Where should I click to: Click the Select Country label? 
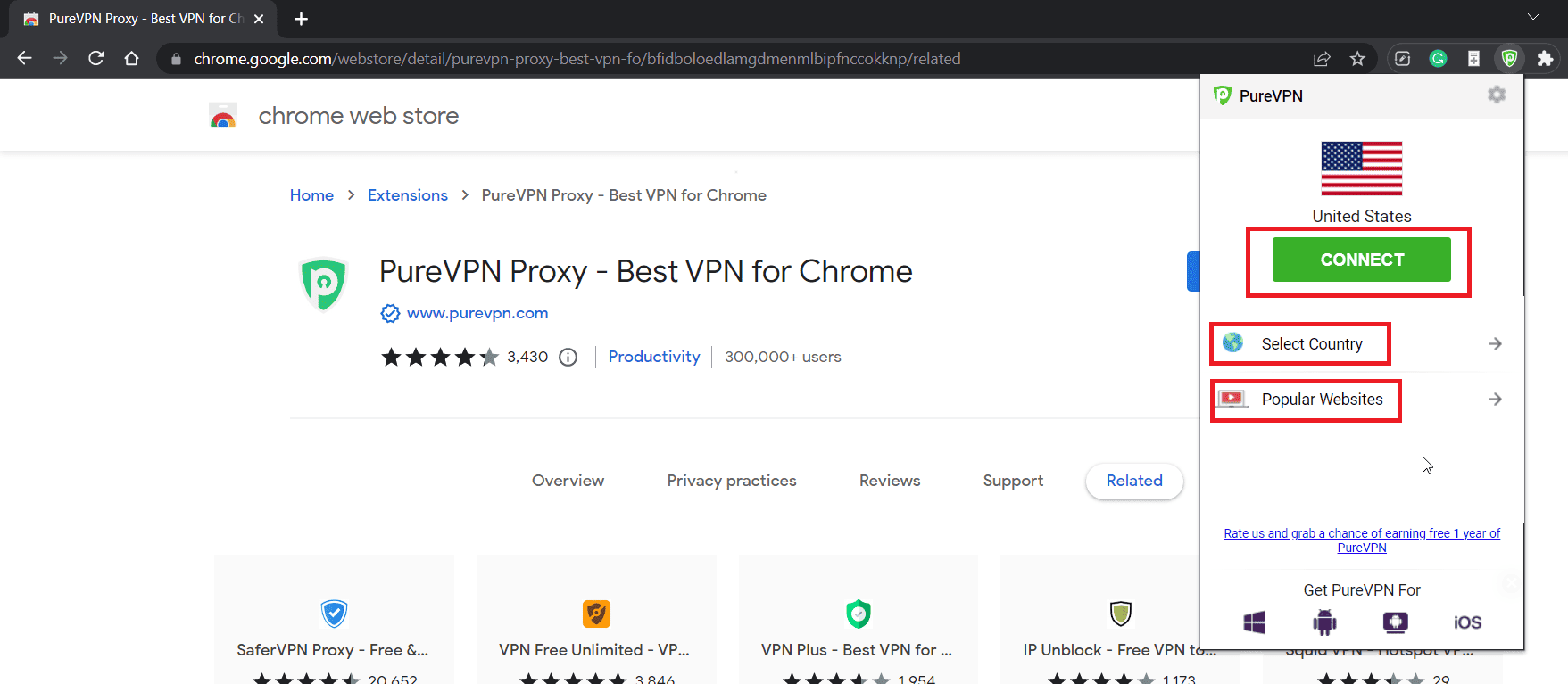click(1312, 344)
